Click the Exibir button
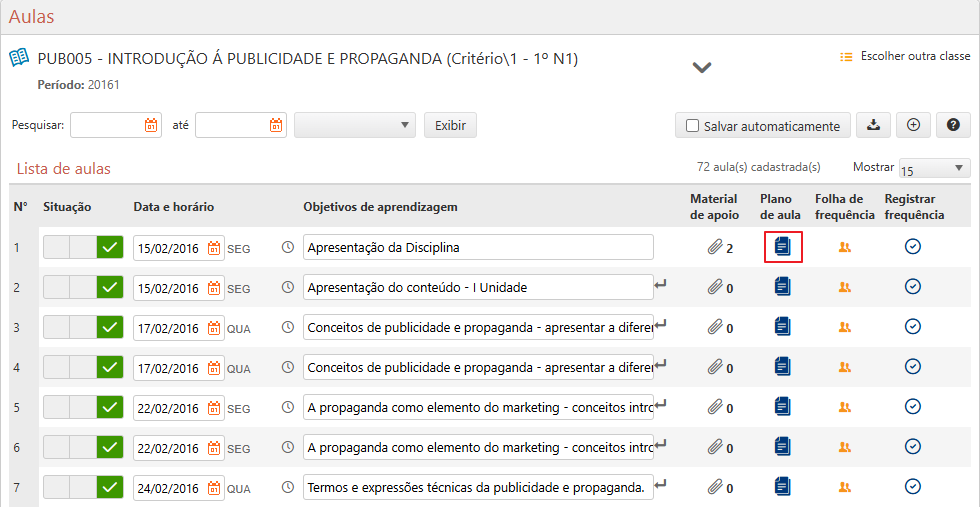The width and height of the screenshot is (980, 507). coord(450,125)
